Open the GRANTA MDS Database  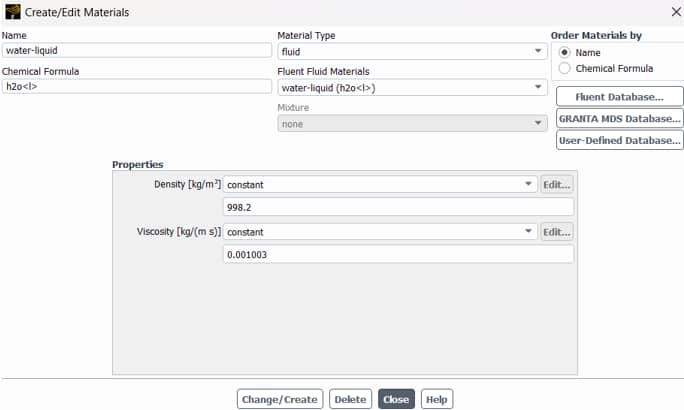[619, 118]
